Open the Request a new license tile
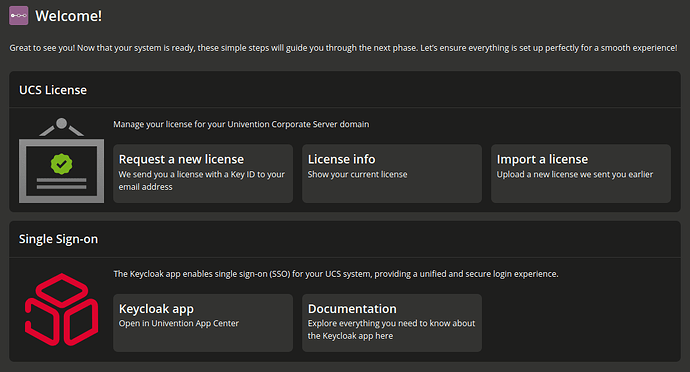The height and width of the screenshot is (372, 690). pyautogui.click(x=203, y=173)
